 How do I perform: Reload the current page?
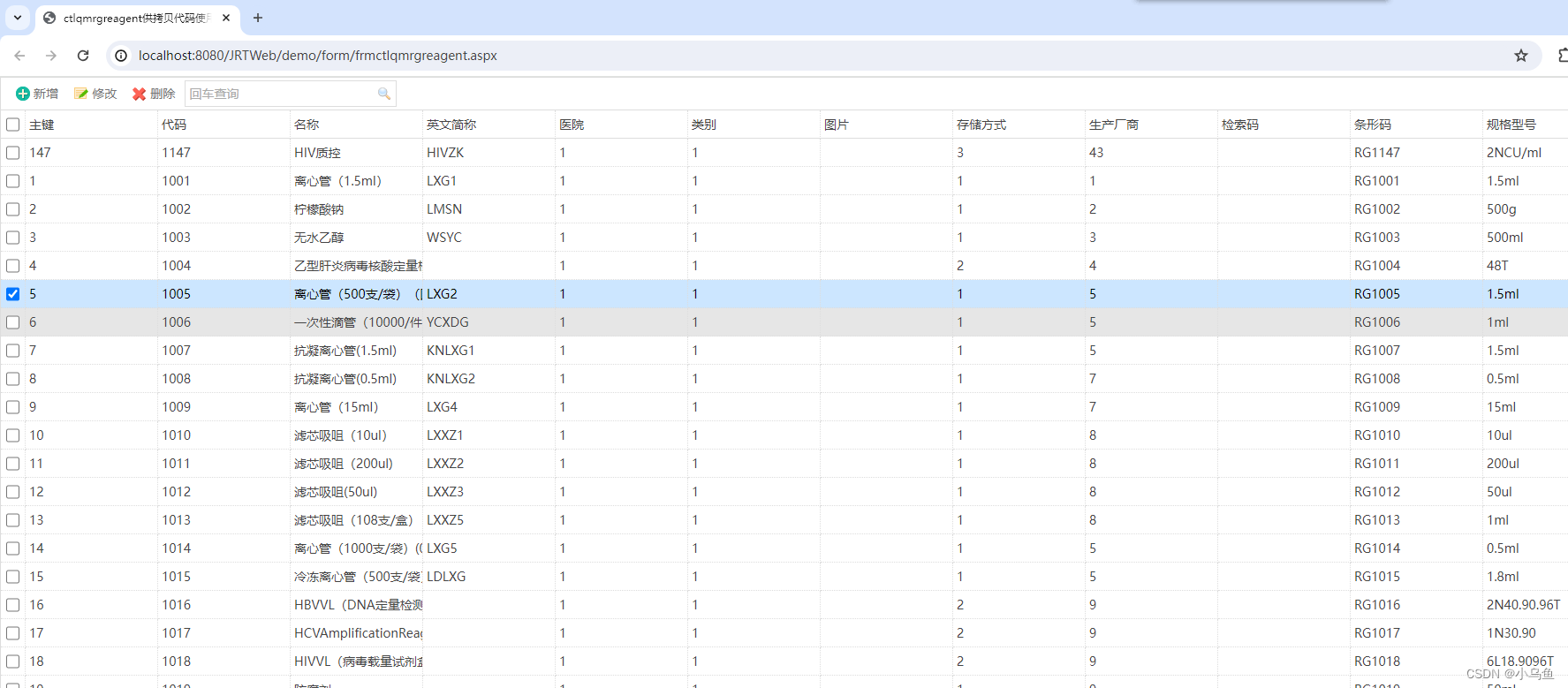[83, 56]
